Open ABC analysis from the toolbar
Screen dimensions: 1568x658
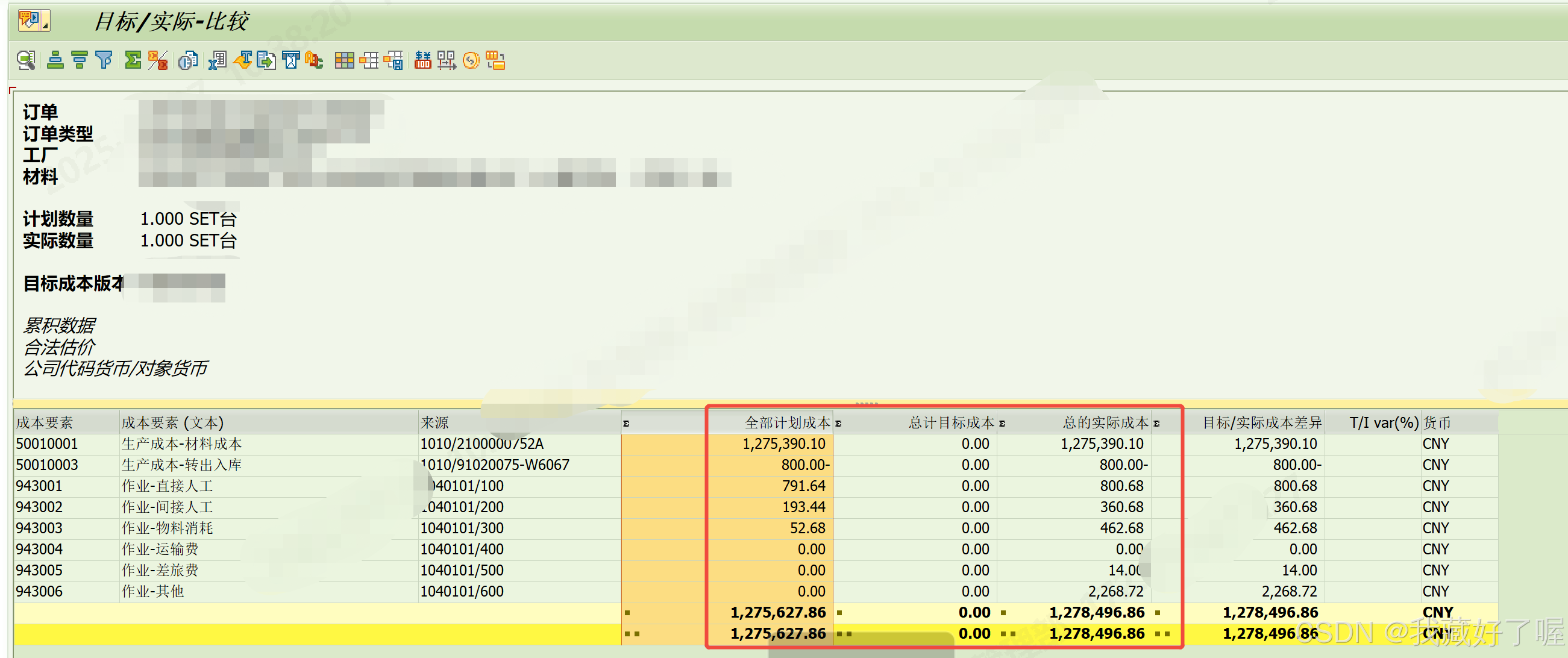click(314, 60)
